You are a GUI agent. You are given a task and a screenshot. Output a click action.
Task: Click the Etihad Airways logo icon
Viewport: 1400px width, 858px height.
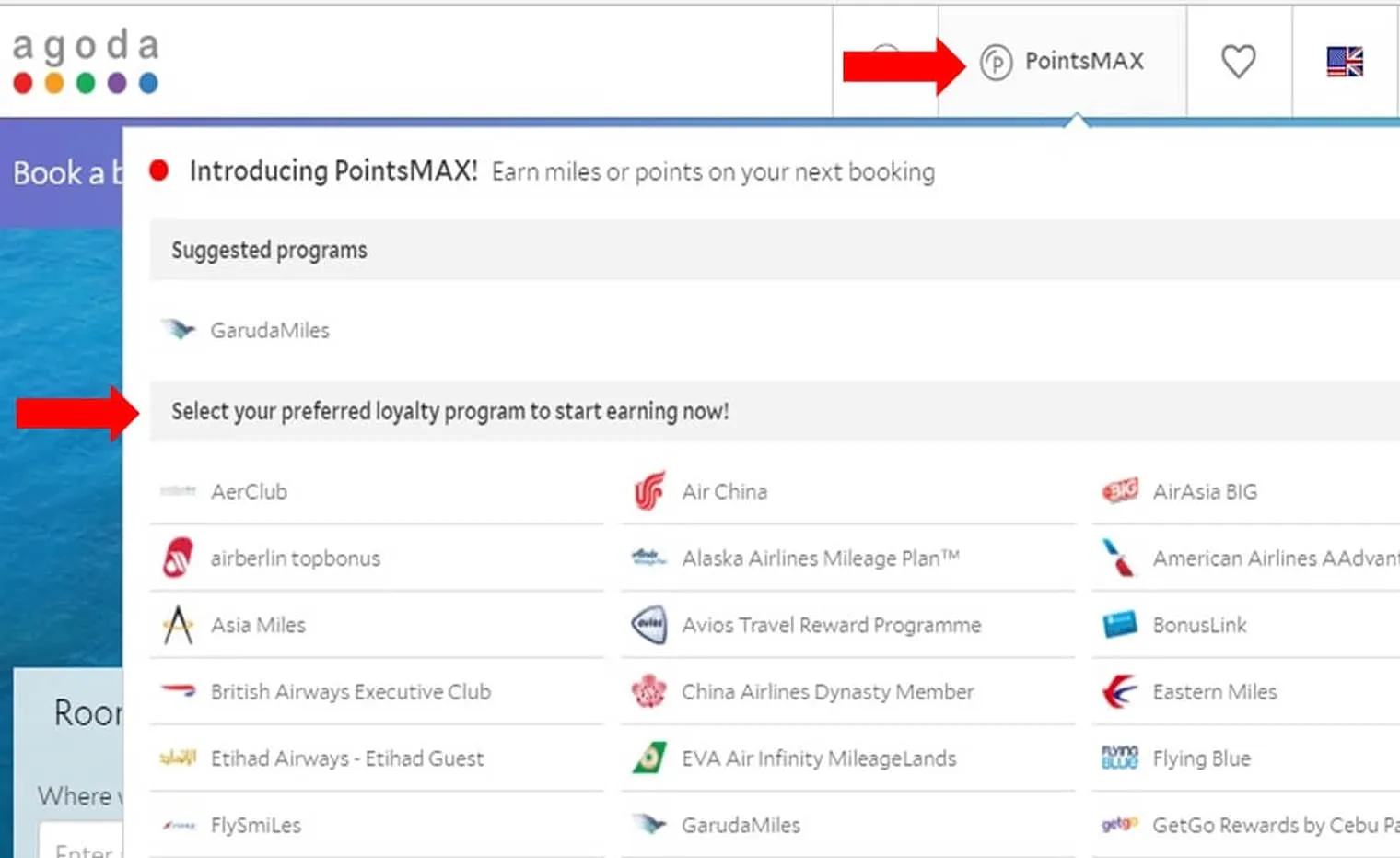[178, 758]
